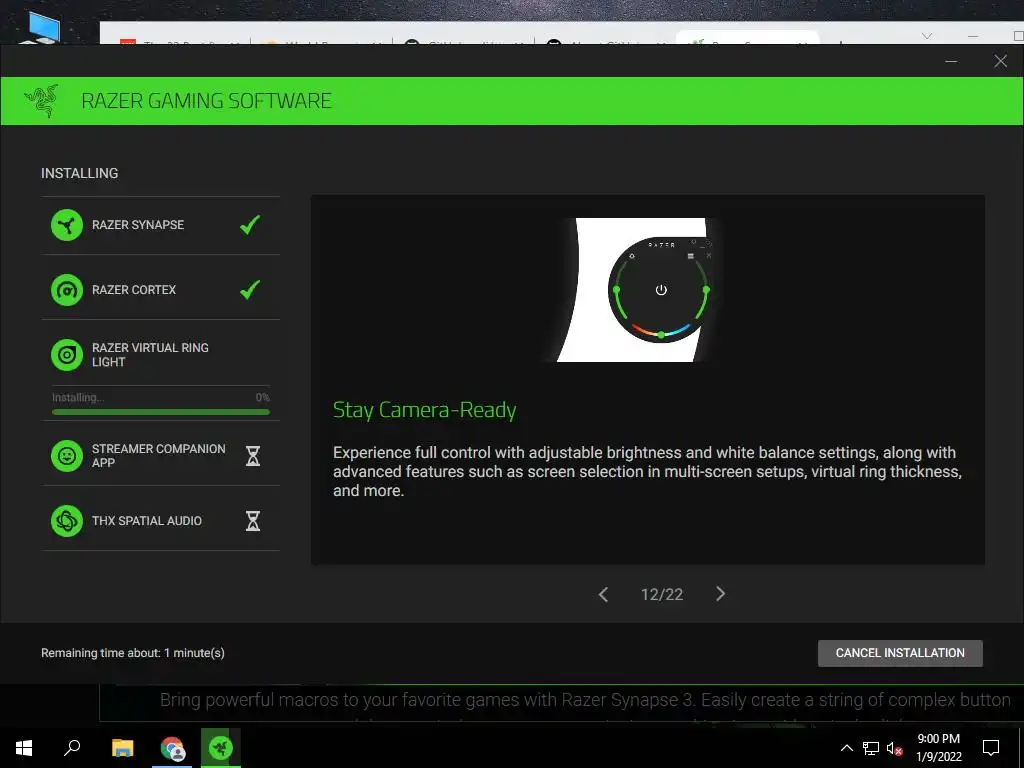Screen dimensions: 1024x768
Task: Select the THX Spatial Audio icon
Action: pyautogui.click(x=67, y=520)
